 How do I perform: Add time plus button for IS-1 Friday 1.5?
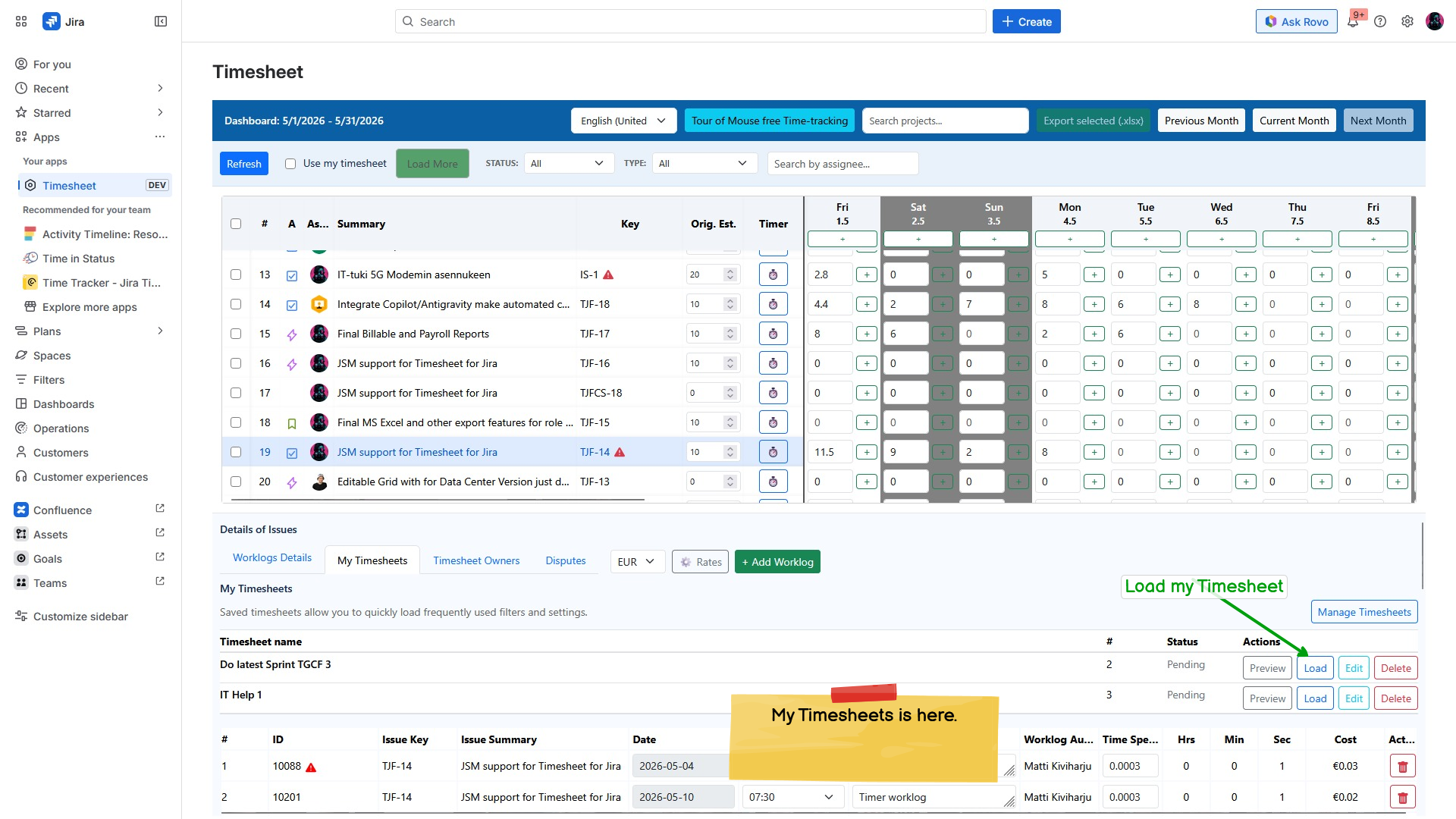click(867, 275)
